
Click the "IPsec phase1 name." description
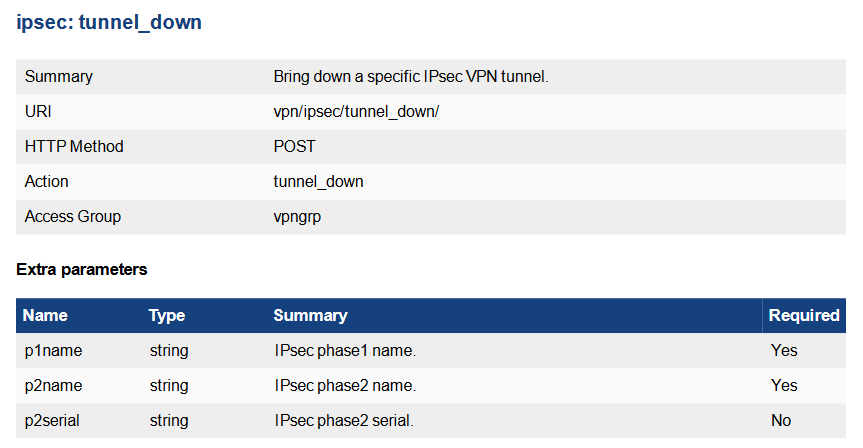point(344,350)
